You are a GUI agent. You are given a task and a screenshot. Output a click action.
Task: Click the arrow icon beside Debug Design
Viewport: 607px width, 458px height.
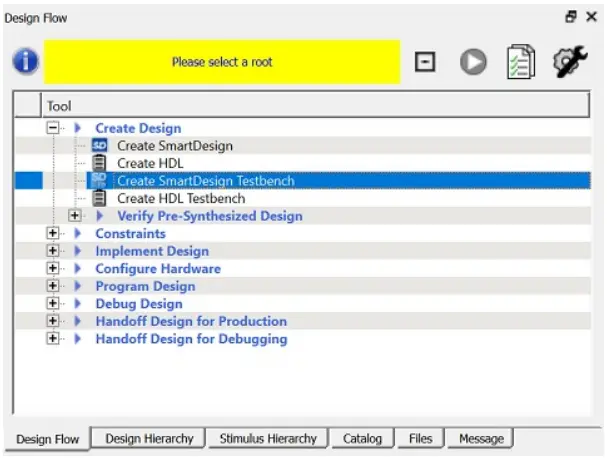coord(77,304)
